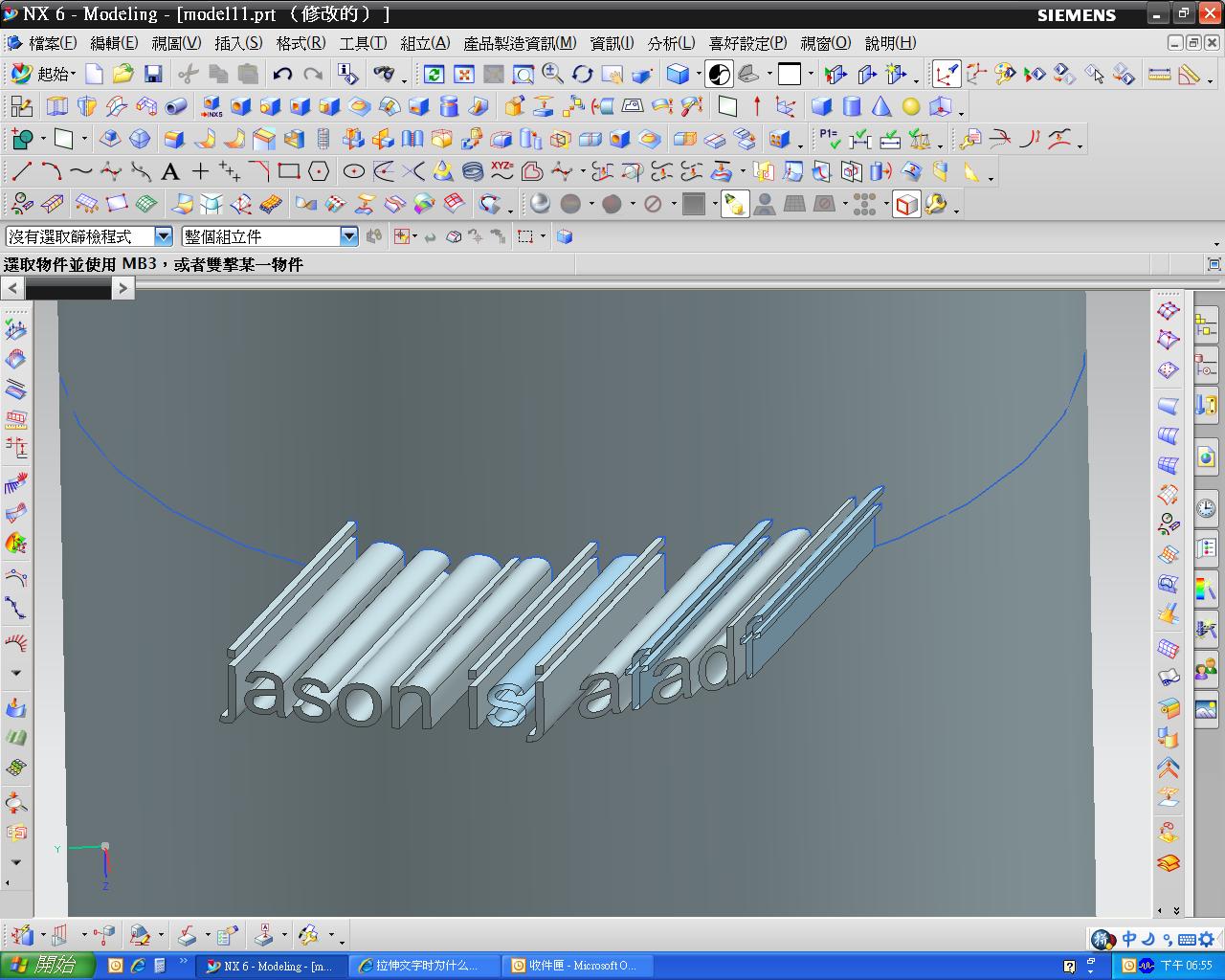
Task: Open the history clock tab on right bar
Action: coord(1206,506)
